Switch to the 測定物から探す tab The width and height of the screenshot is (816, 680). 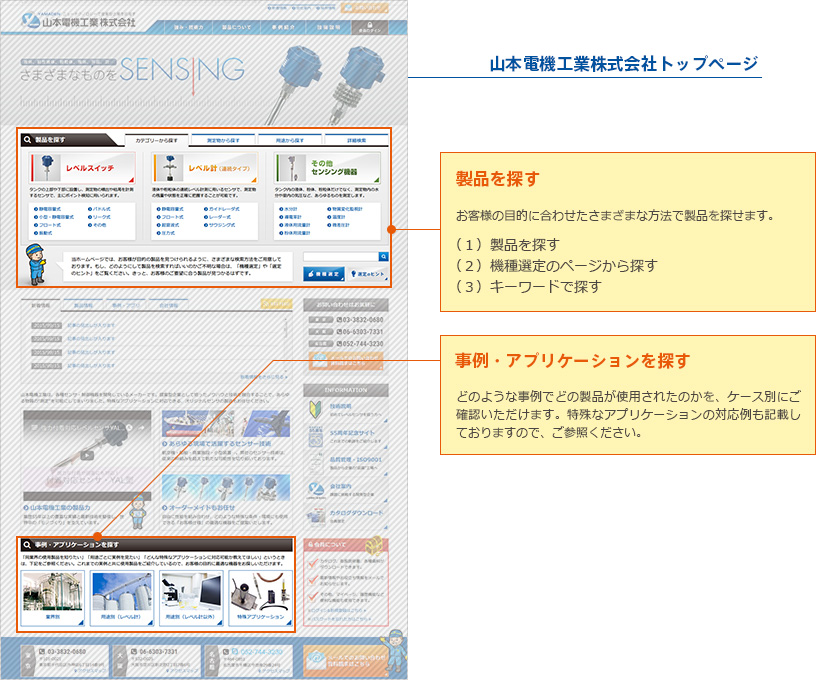tap(222, 140)
